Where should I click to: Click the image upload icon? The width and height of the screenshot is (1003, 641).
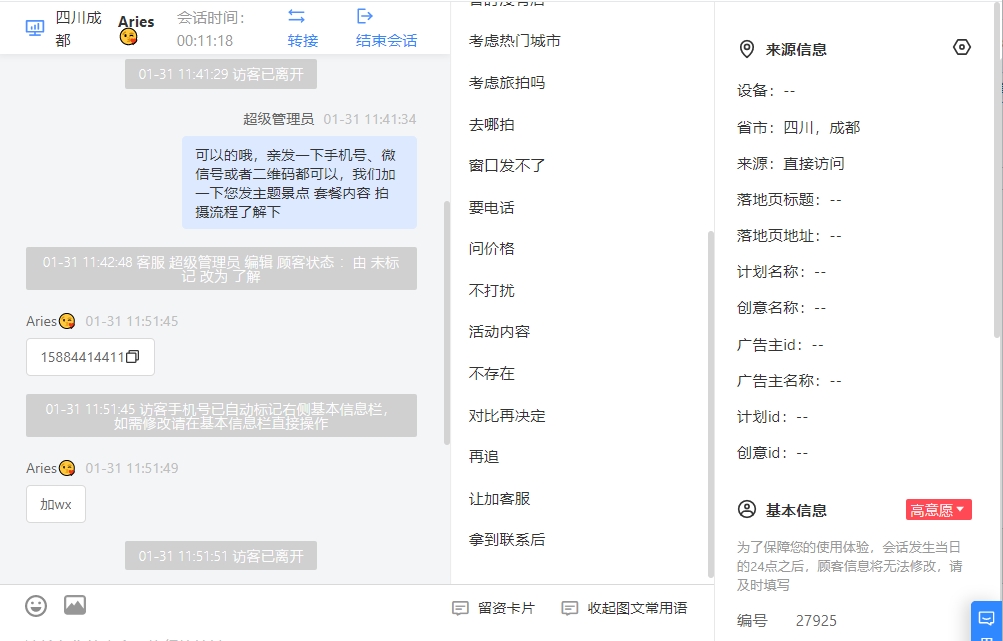tap(75, 605)
